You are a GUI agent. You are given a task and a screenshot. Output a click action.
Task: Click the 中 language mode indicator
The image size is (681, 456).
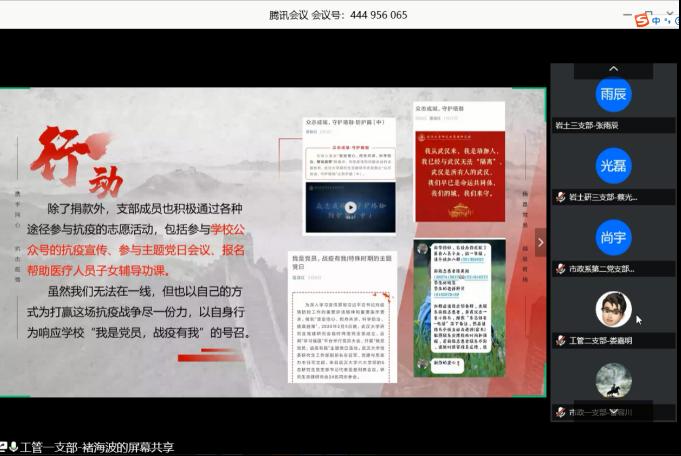click(656, 19)
